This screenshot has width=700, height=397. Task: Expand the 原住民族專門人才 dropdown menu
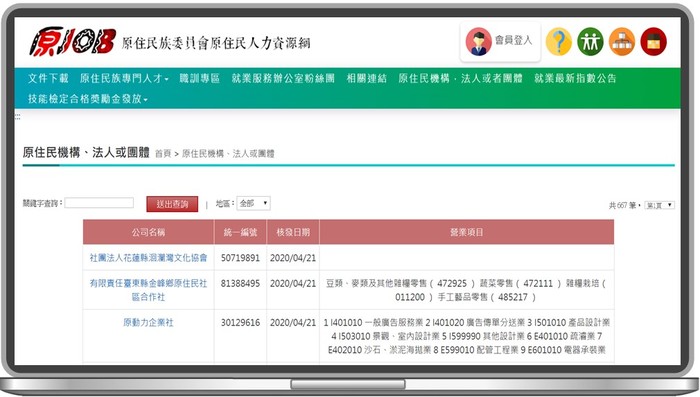tap(124, 78)
